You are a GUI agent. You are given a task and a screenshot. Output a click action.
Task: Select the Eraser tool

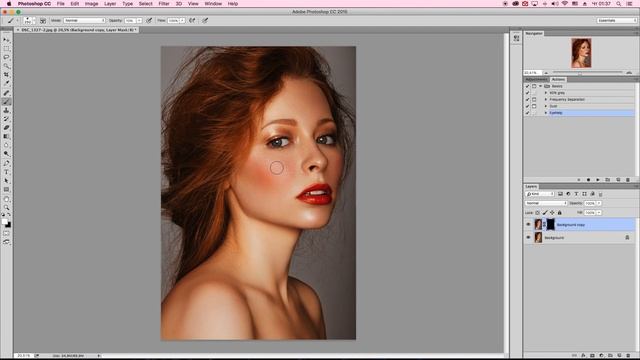click(x=6, y=128)
